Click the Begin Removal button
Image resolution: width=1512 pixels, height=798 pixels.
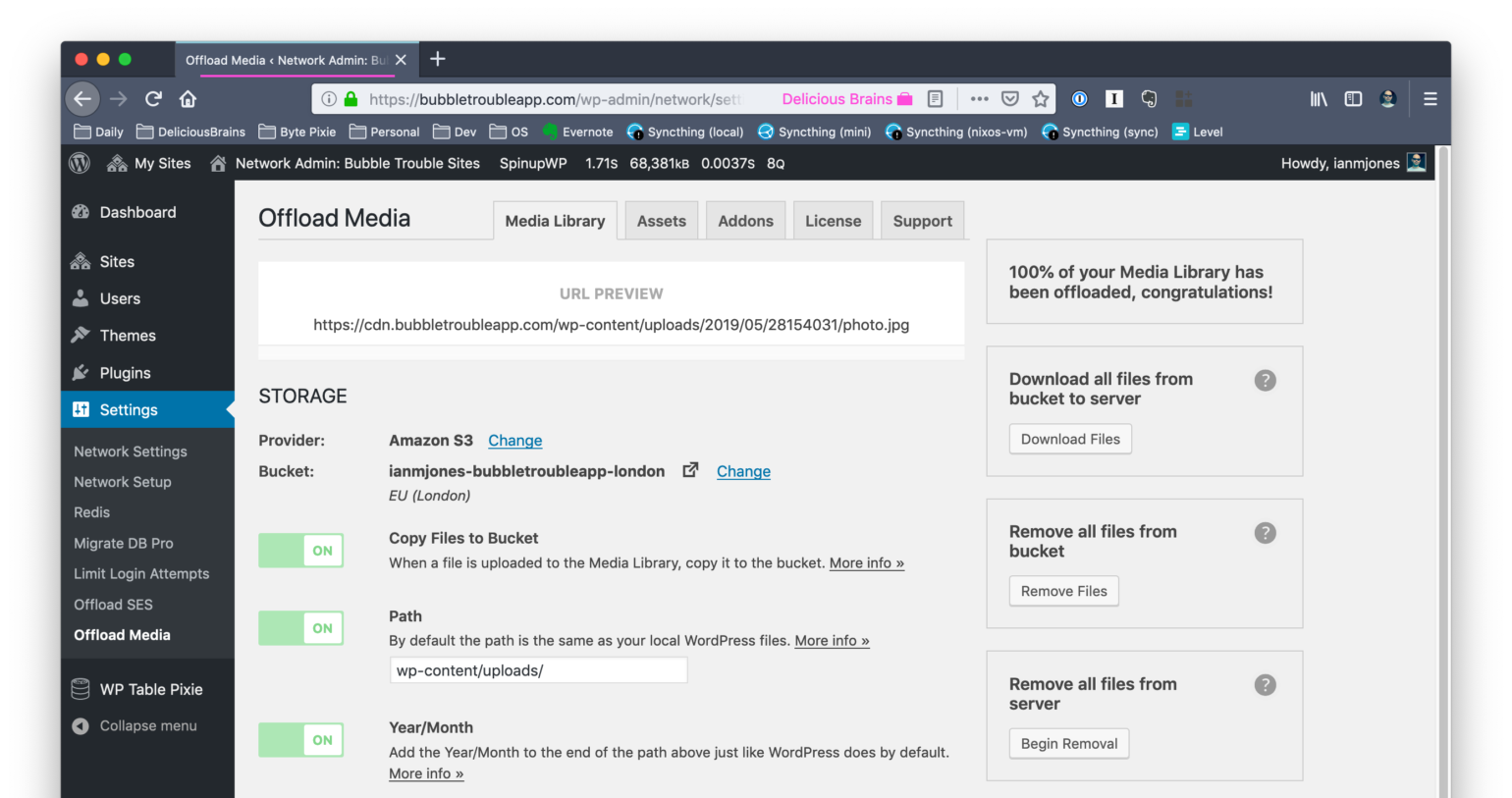(1069, 743)
